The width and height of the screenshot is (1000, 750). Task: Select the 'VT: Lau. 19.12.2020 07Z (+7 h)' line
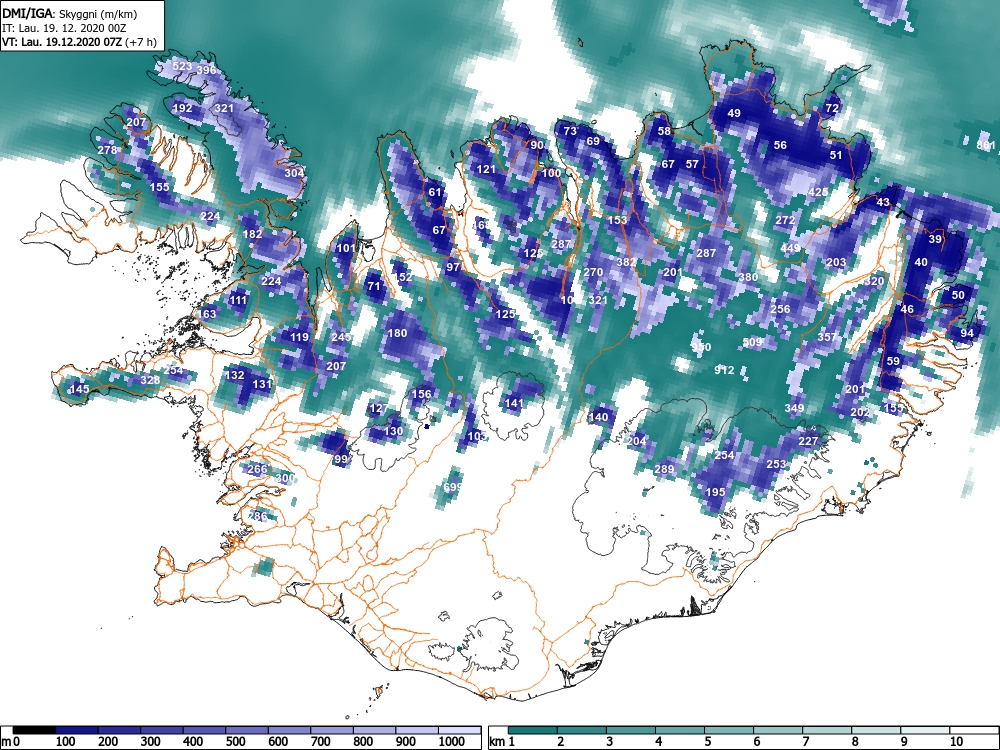click(x=79, y=43)
